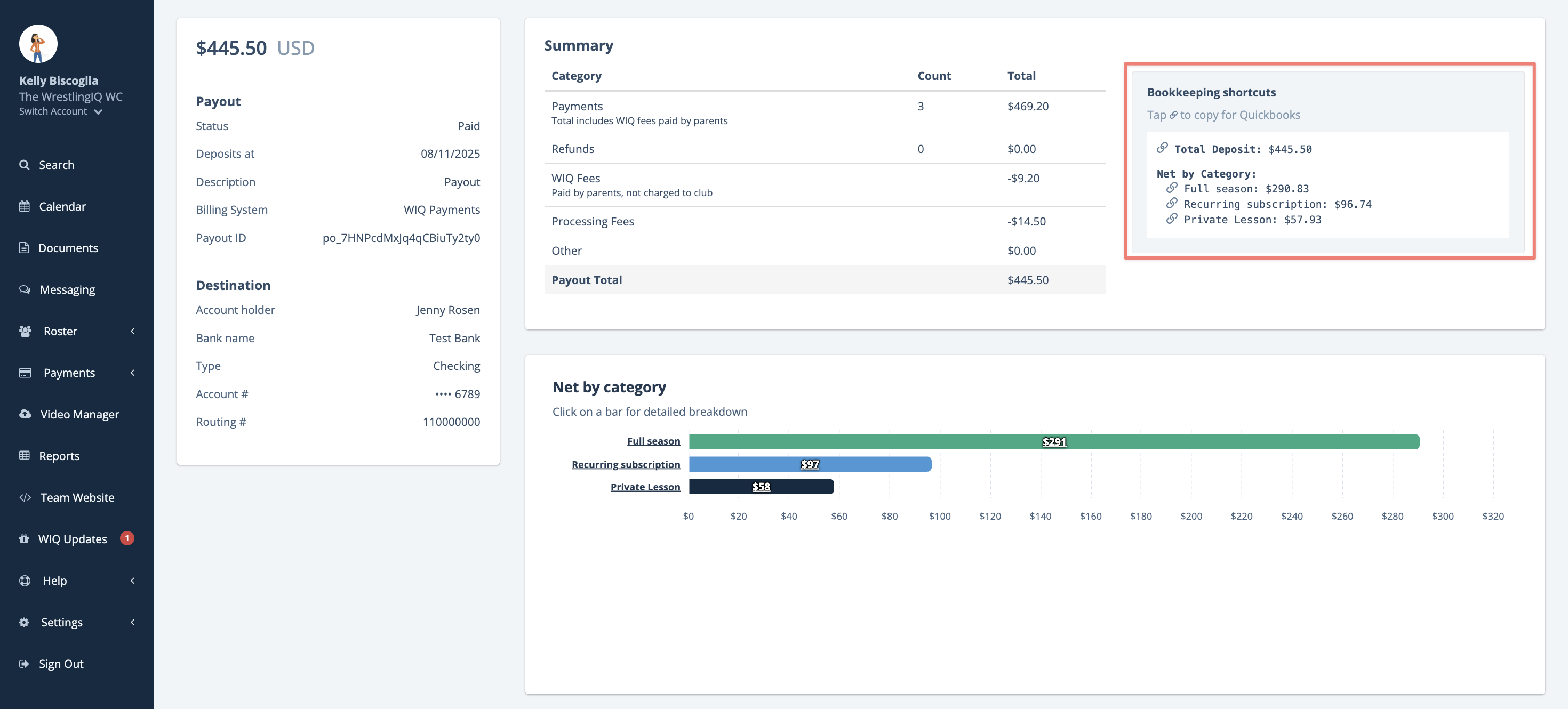The height and width of the screenshot is (709, 1568).
Task: Expand the Settings submenu chevron
Action: (133, 622)
